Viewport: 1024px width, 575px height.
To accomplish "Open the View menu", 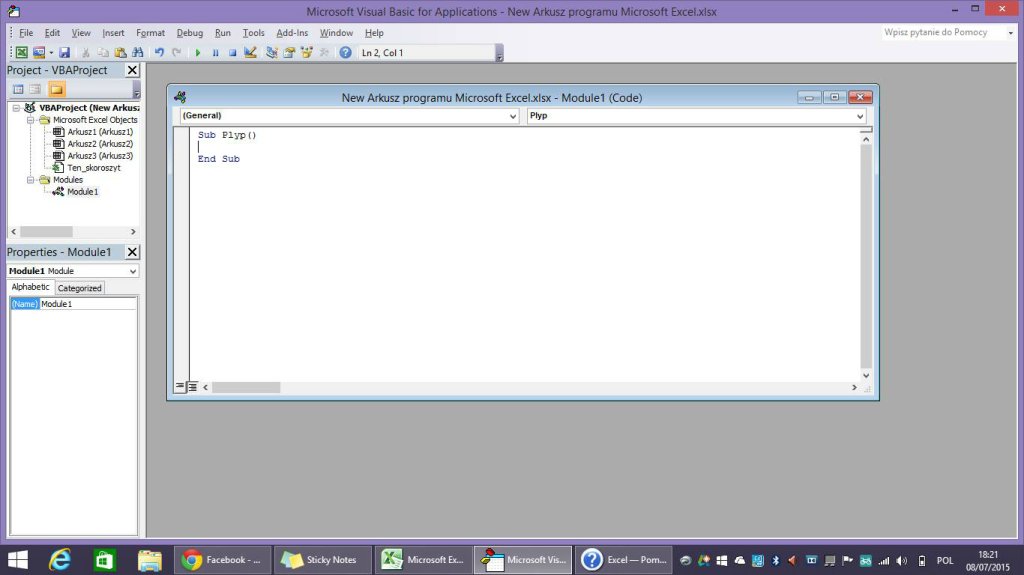I will click(81, 33).
